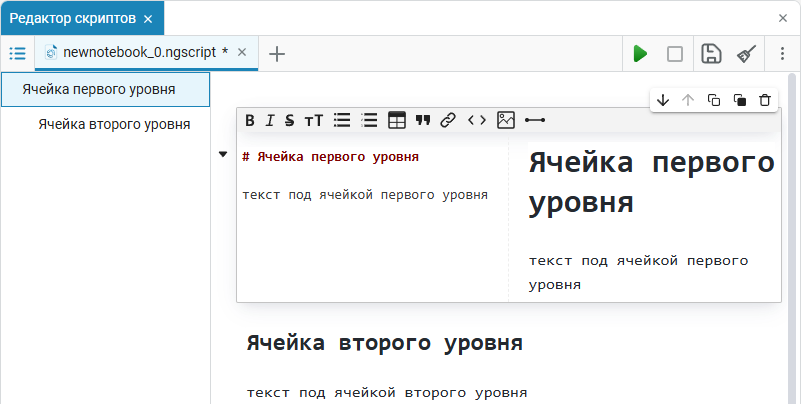Toggle the table of contents list icon
This screenshot has width=801, height=404.
coord(17,53)
